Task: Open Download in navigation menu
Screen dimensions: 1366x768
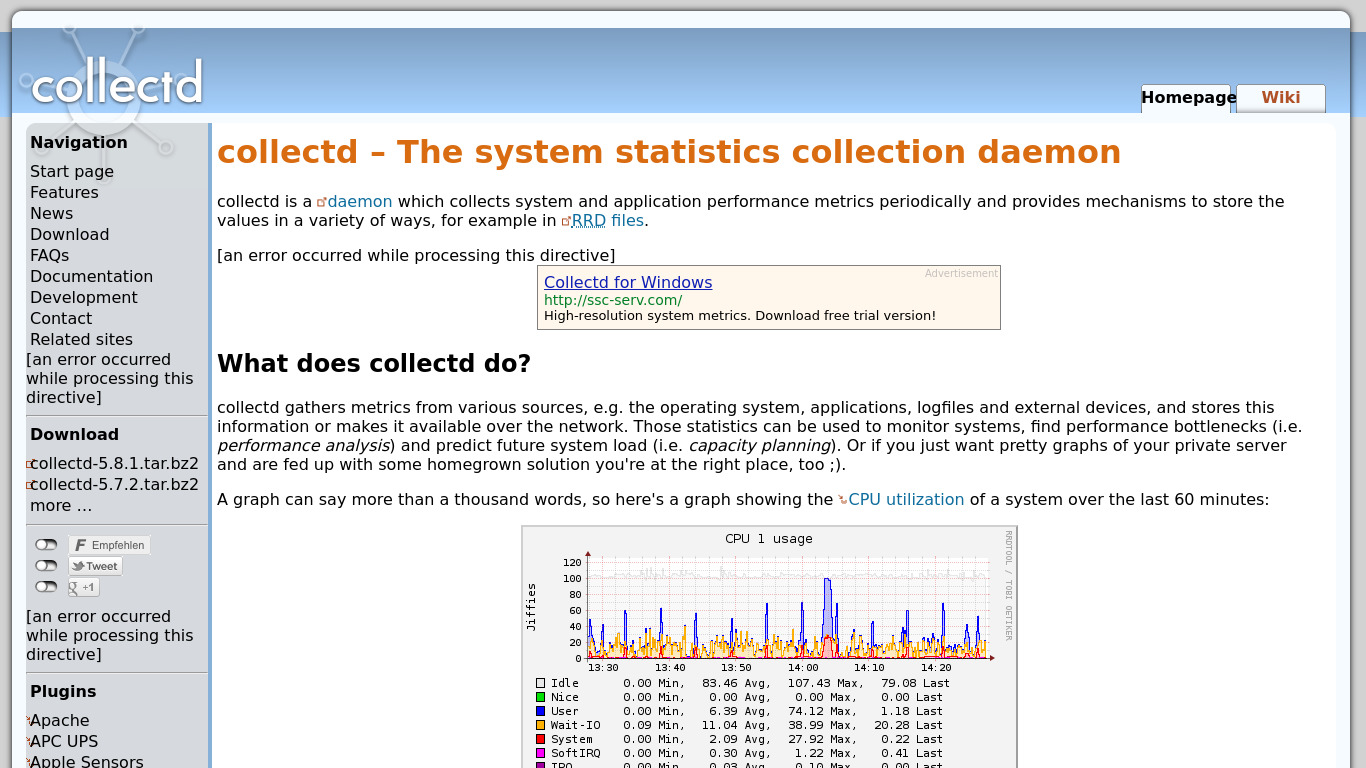Action: [70, 234]
